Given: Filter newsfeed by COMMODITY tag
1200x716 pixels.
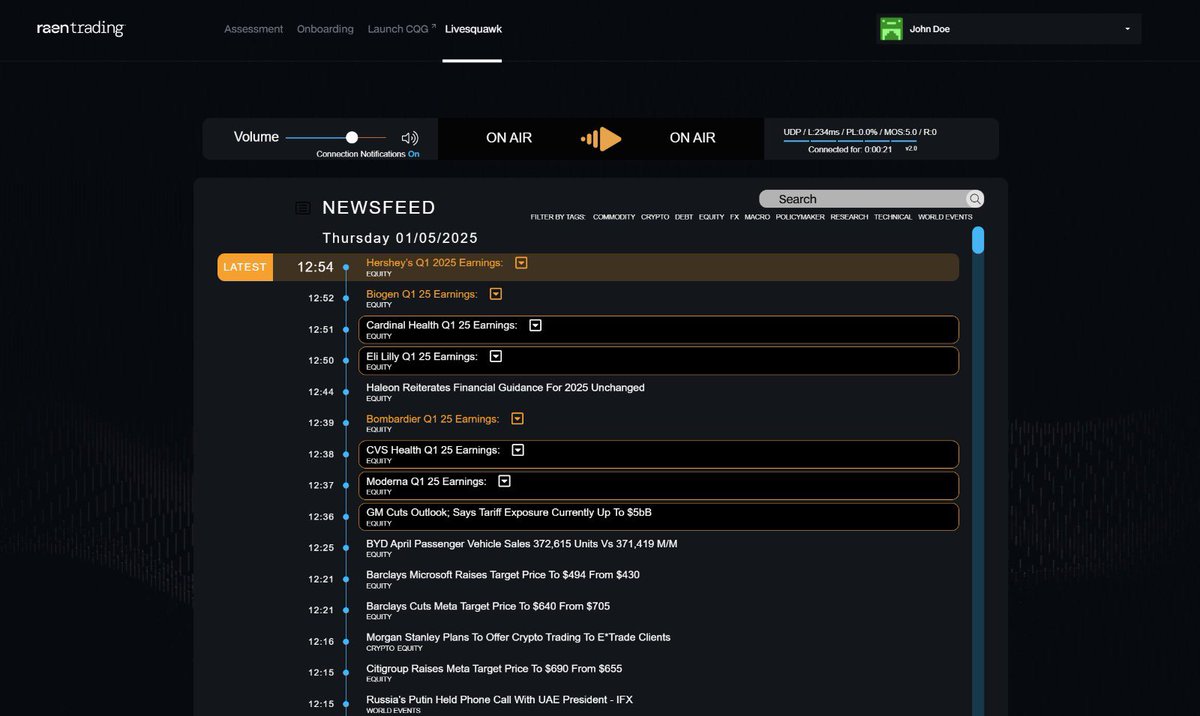Looking at the screenshot, I should coord(614,217).
